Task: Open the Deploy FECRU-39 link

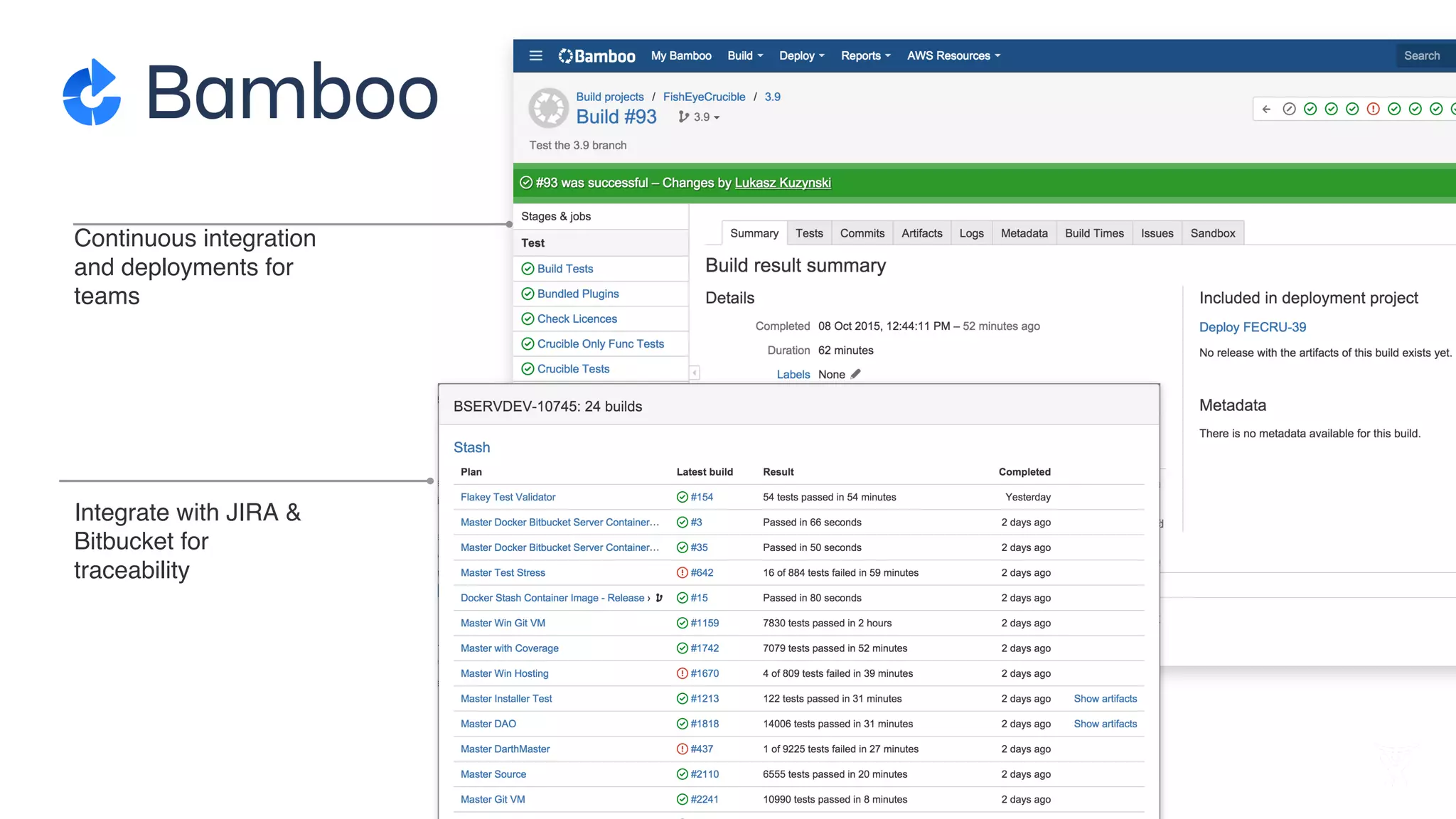Action: [x=1252, y=327]
